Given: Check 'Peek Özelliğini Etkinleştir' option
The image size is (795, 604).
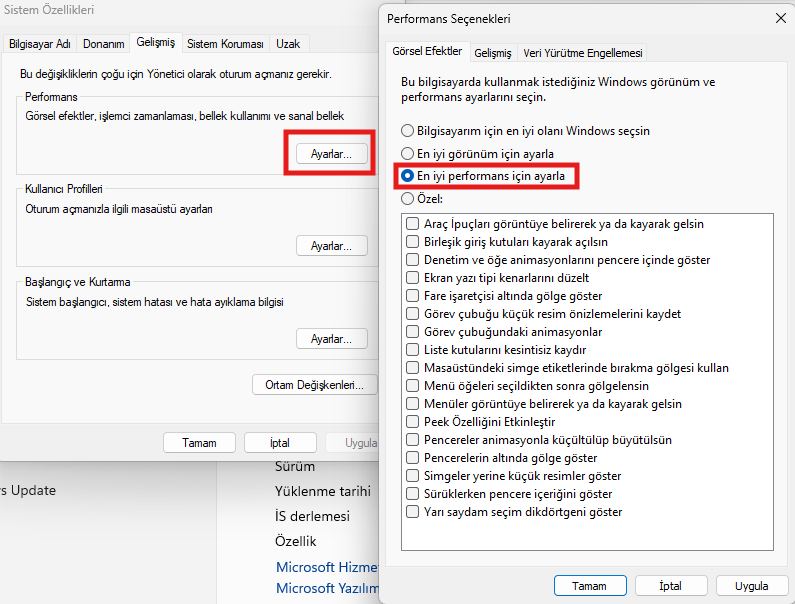Looking at the screenshot, I should coord(413,422).
